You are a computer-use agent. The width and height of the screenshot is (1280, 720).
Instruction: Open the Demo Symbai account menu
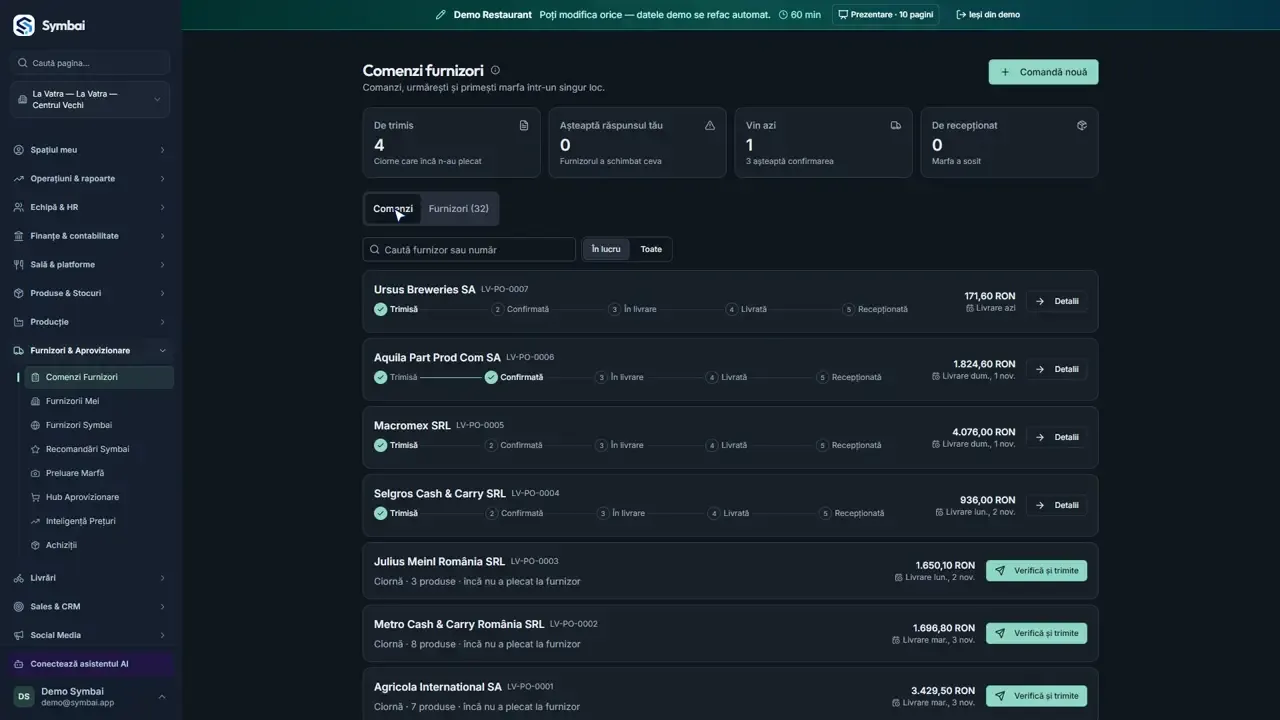91,696
